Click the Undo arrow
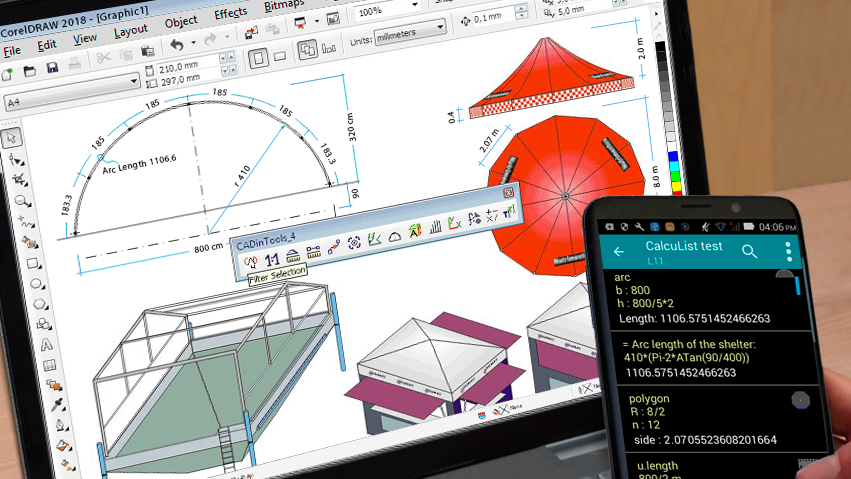Image resolution: width=851 pixels, height=479 pixels. pos(177,45)
